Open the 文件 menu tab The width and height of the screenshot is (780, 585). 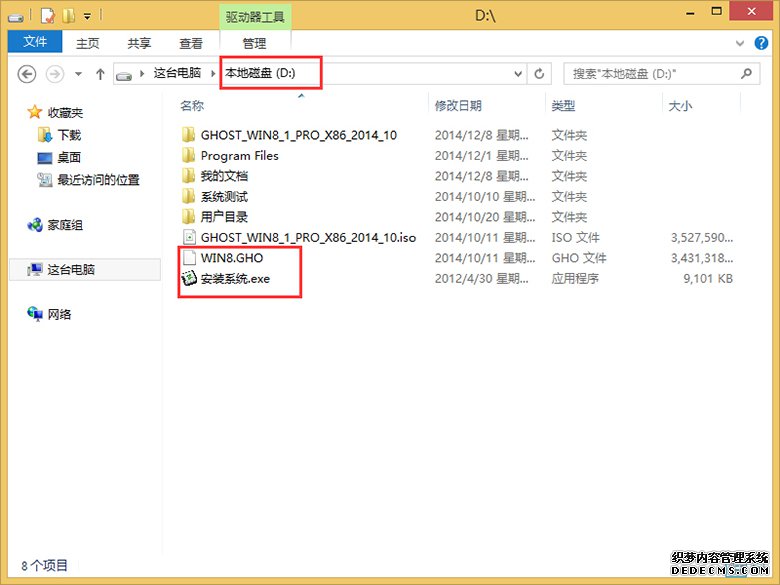[35, 42]
